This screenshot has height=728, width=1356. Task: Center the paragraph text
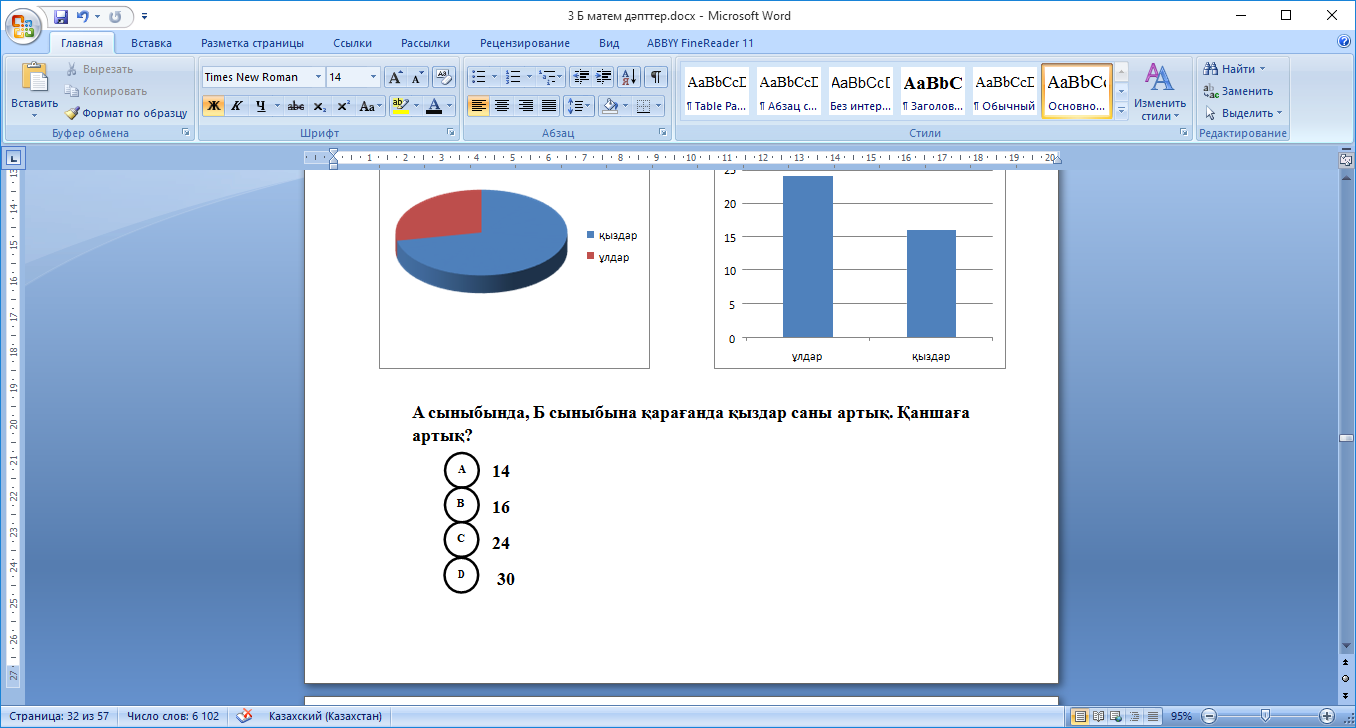pyautogui.click(x=501, y=106)
